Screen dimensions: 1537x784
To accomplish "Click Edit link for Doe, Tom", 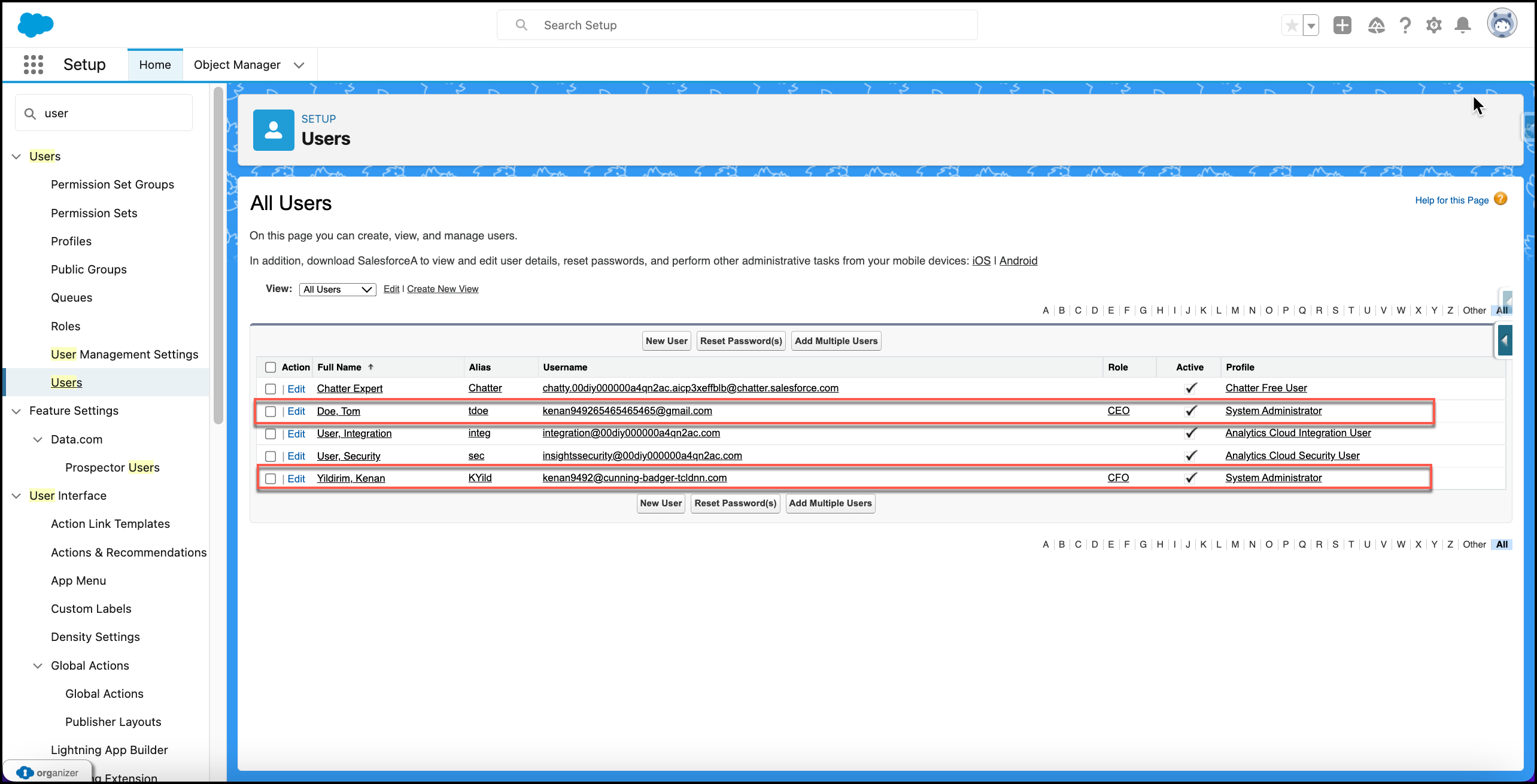I will (296, 411).
